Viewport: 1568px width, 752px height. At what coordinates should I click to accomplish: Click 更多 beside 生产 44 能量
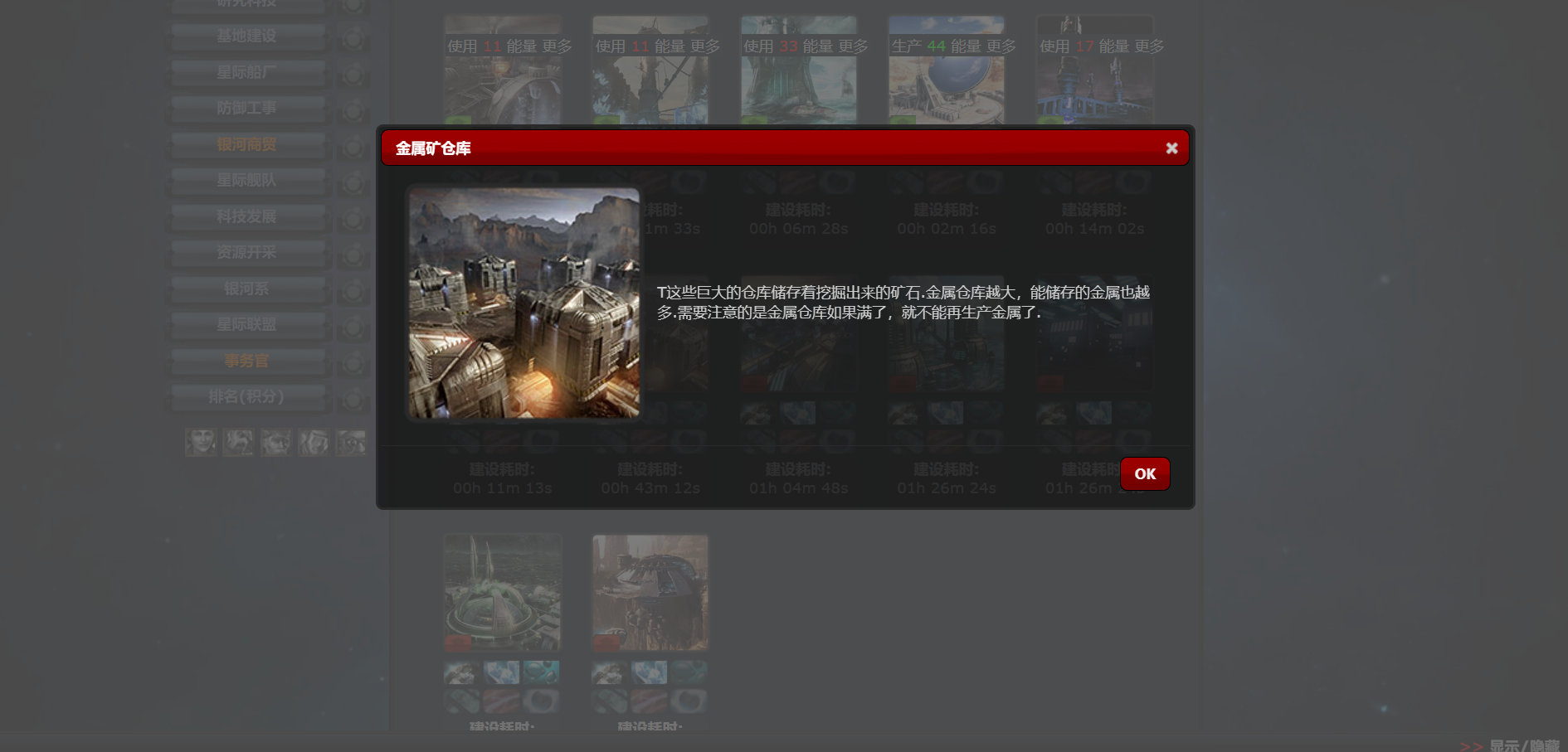pyautogui.click(x=1001, y=46)
